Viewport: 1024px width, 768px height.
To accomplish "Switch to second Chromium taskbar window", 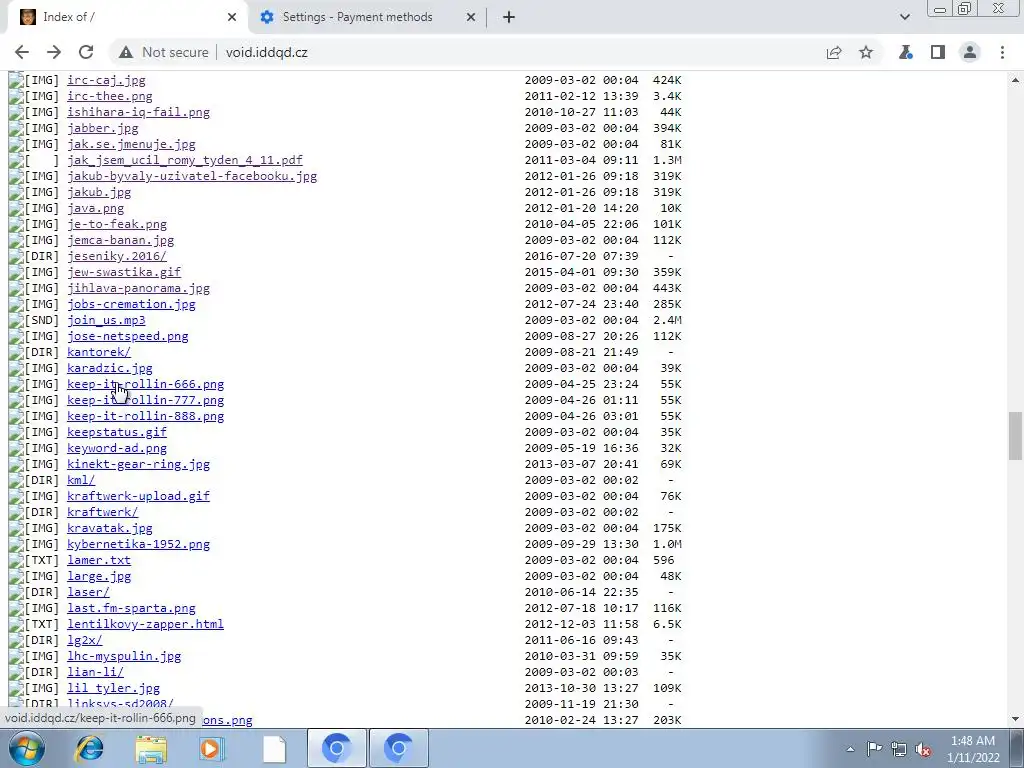I will (x=399, y=748).
